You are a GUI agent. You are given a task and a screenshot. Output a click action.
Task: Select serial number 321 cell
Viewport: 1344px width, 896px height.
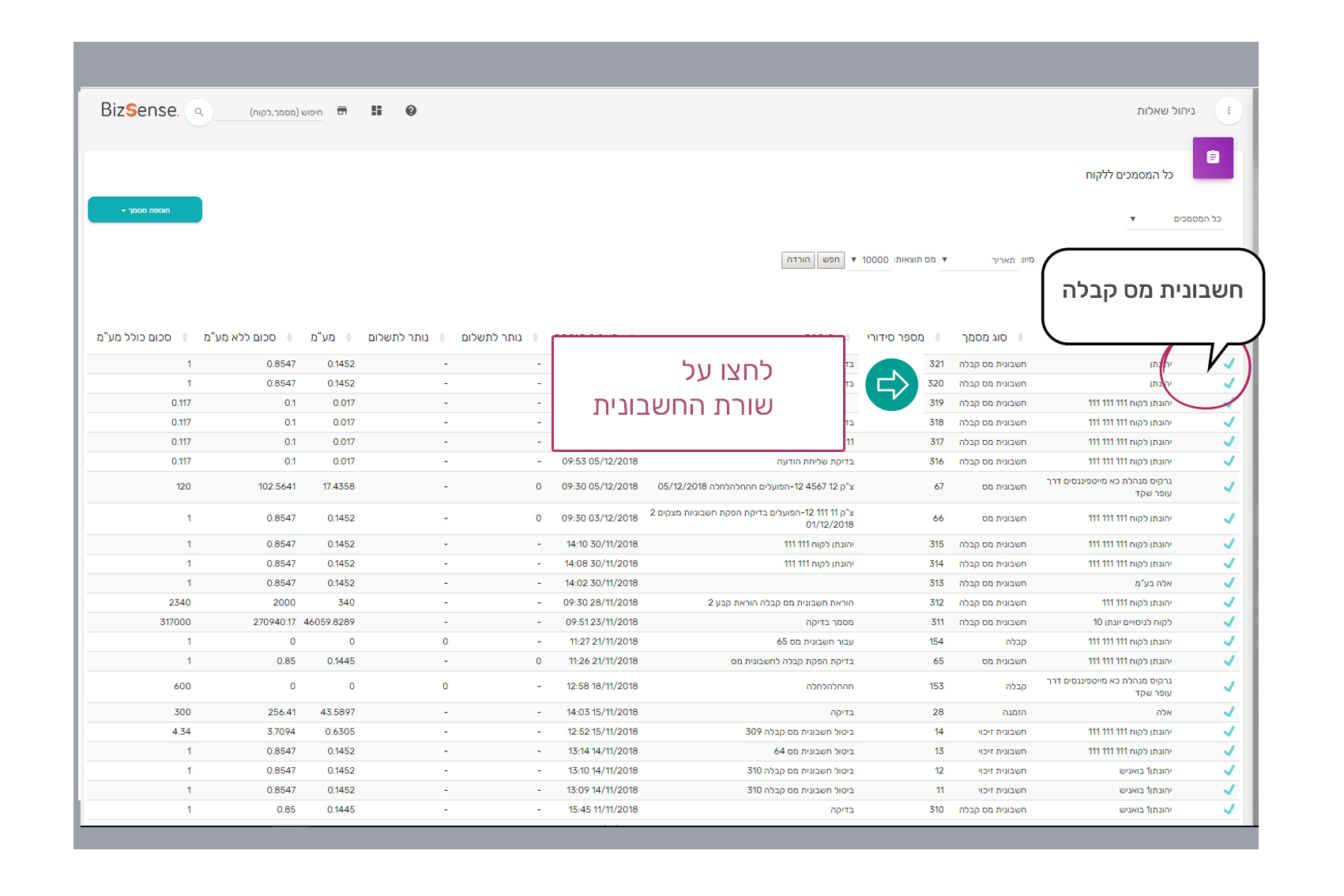(937, 364)
